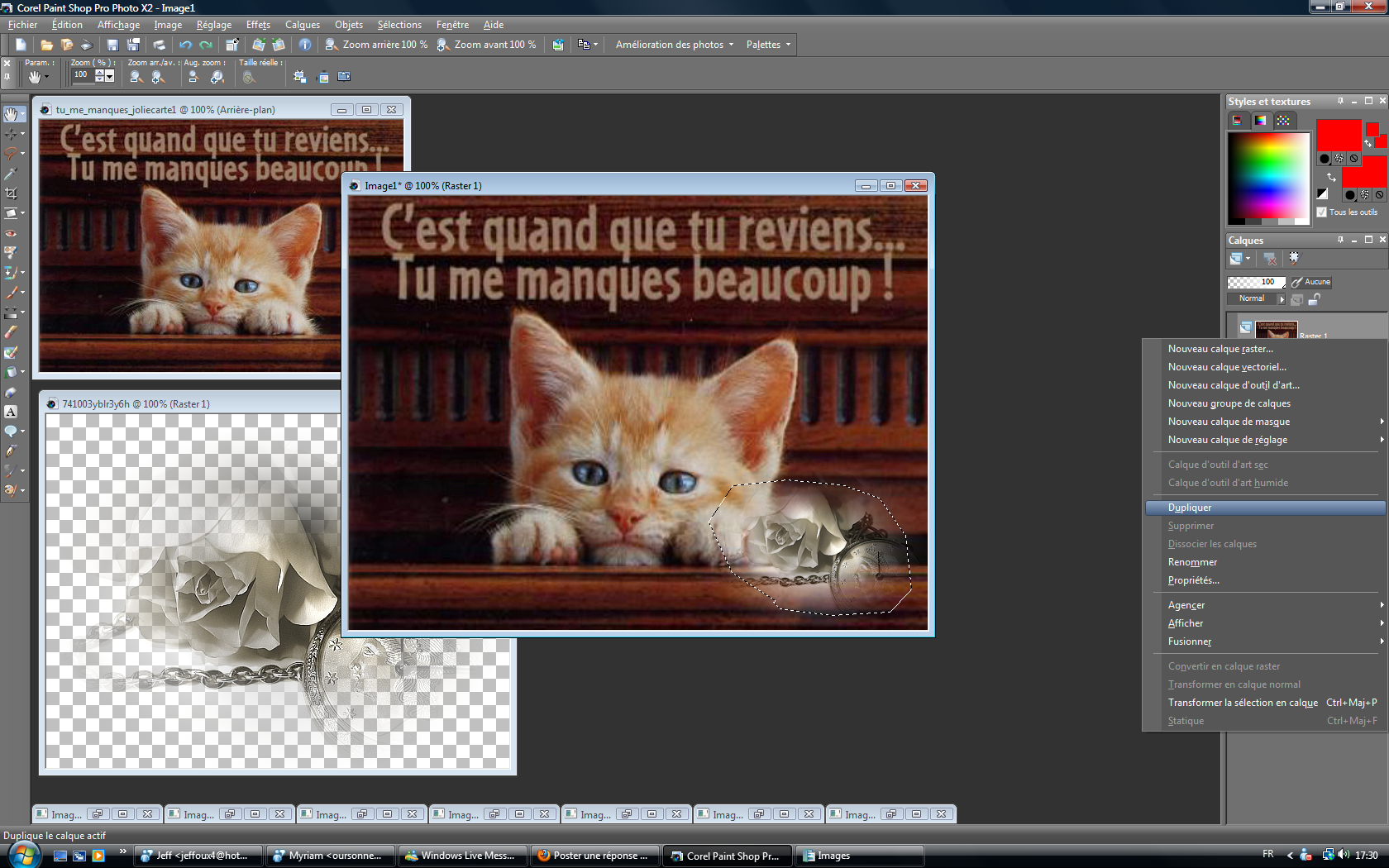Click the Print icon in toolbar
This screenshot has height=868, width=1389.
[159, 45]
